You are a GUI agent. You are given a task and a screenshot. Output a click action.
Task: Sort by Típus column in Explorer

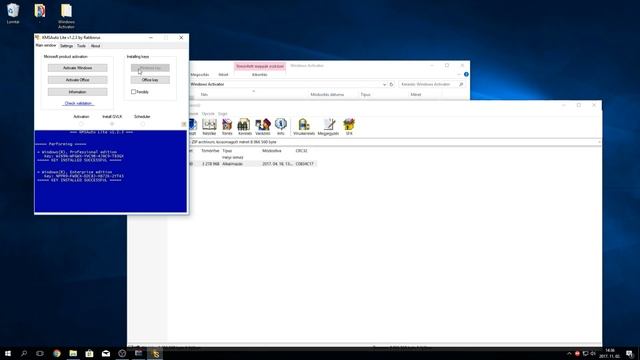tap(365, 94)
